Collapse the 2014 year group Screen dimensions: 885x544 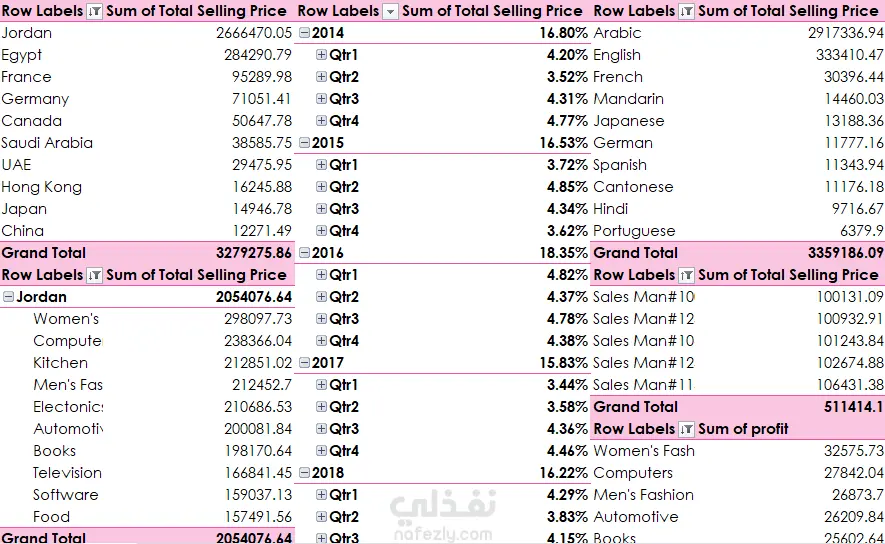coord(304,33)
